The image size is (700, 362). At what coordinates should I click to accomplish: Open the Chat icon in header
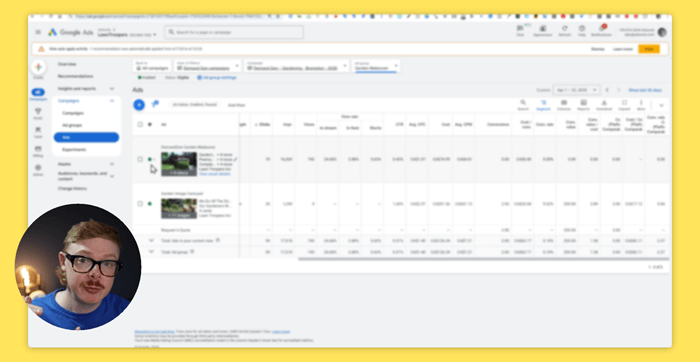pyautogui.click(x=520, y=29)
